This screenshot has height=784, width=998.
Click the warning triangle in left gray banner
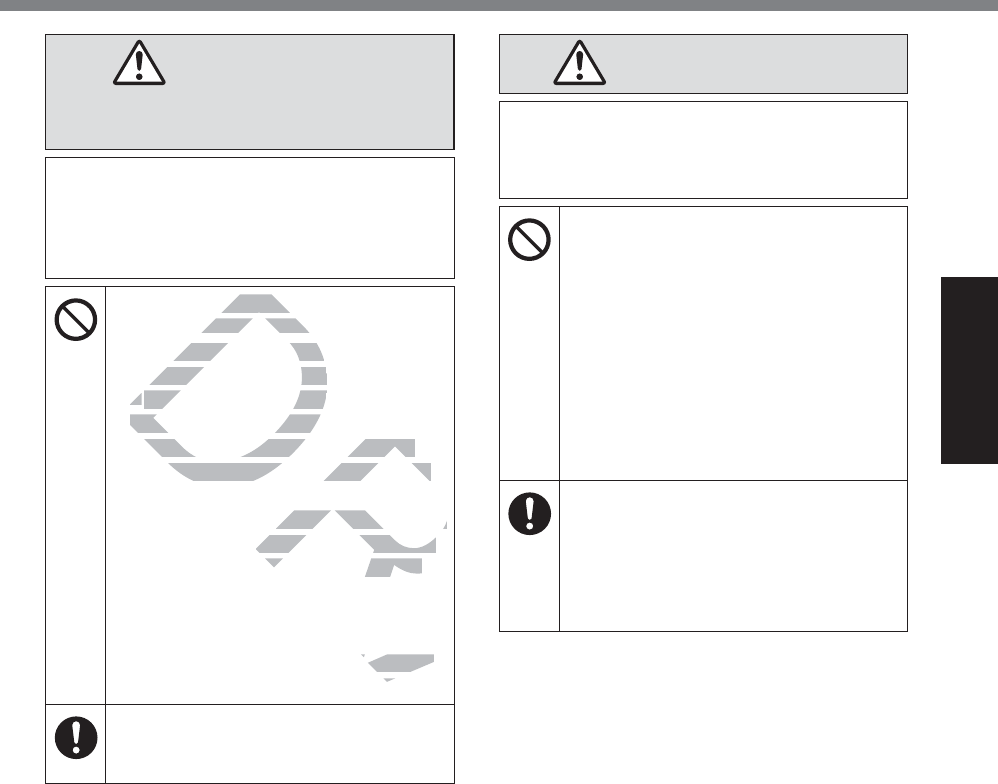139,63
